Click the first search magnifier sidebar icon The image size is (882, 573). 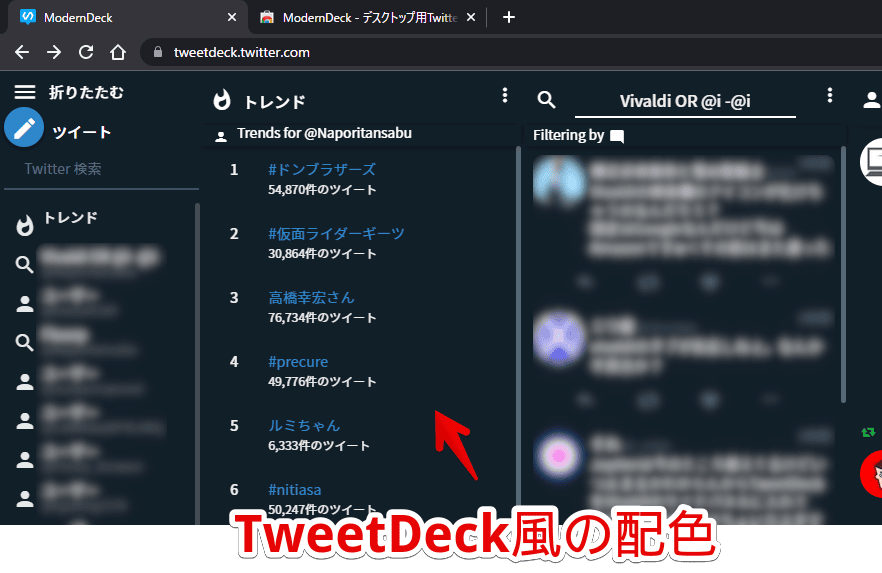pyautogui.click(x=24, y=264)
